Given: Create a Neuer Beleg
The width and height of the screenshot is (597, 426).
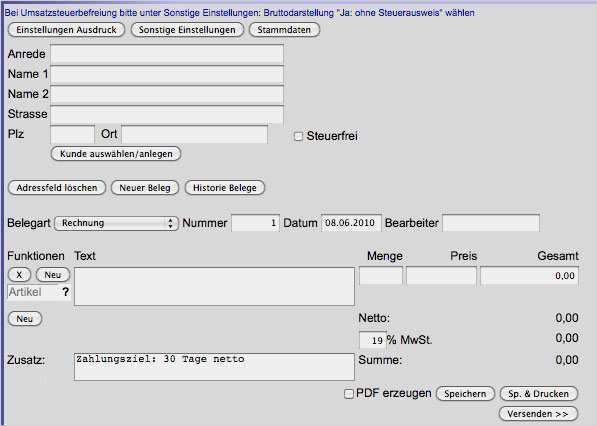Looking at the screenshot, I should click(145, 188).
